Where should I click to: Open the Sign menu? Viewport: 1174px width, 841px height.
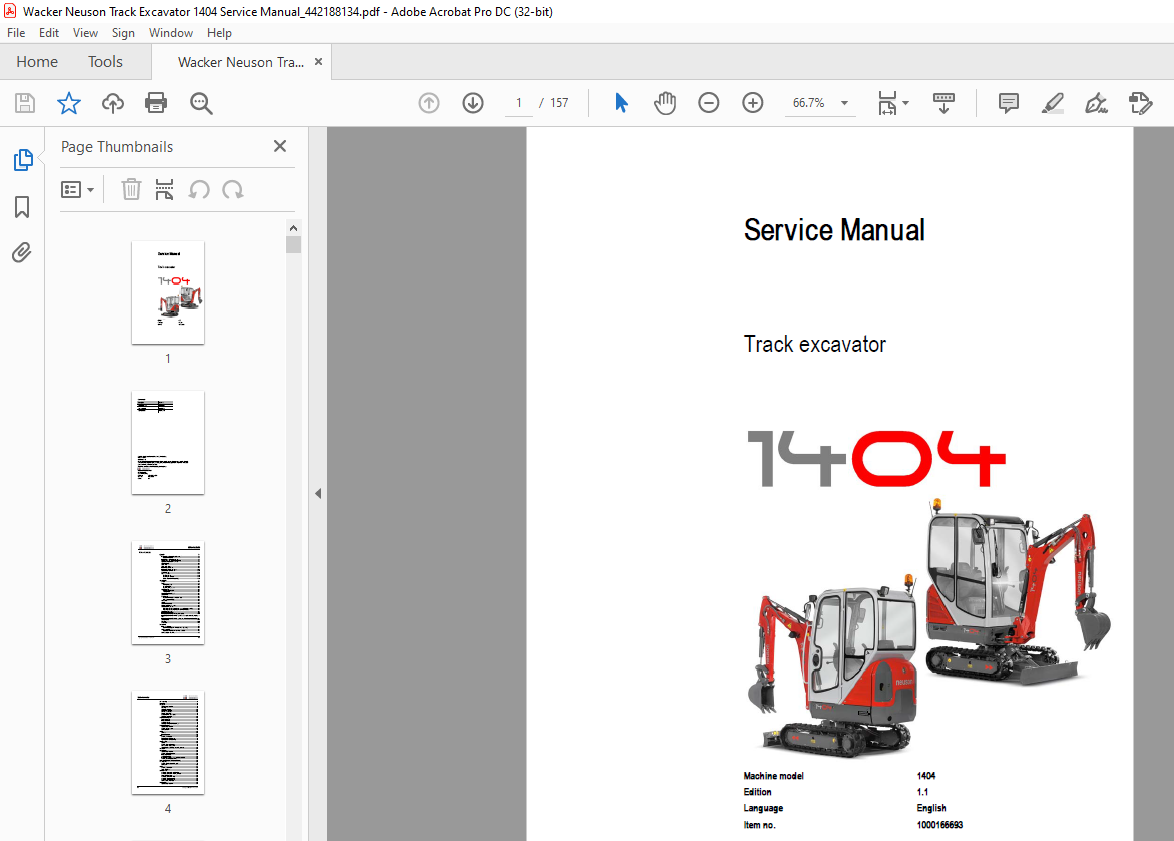[123, 33]
